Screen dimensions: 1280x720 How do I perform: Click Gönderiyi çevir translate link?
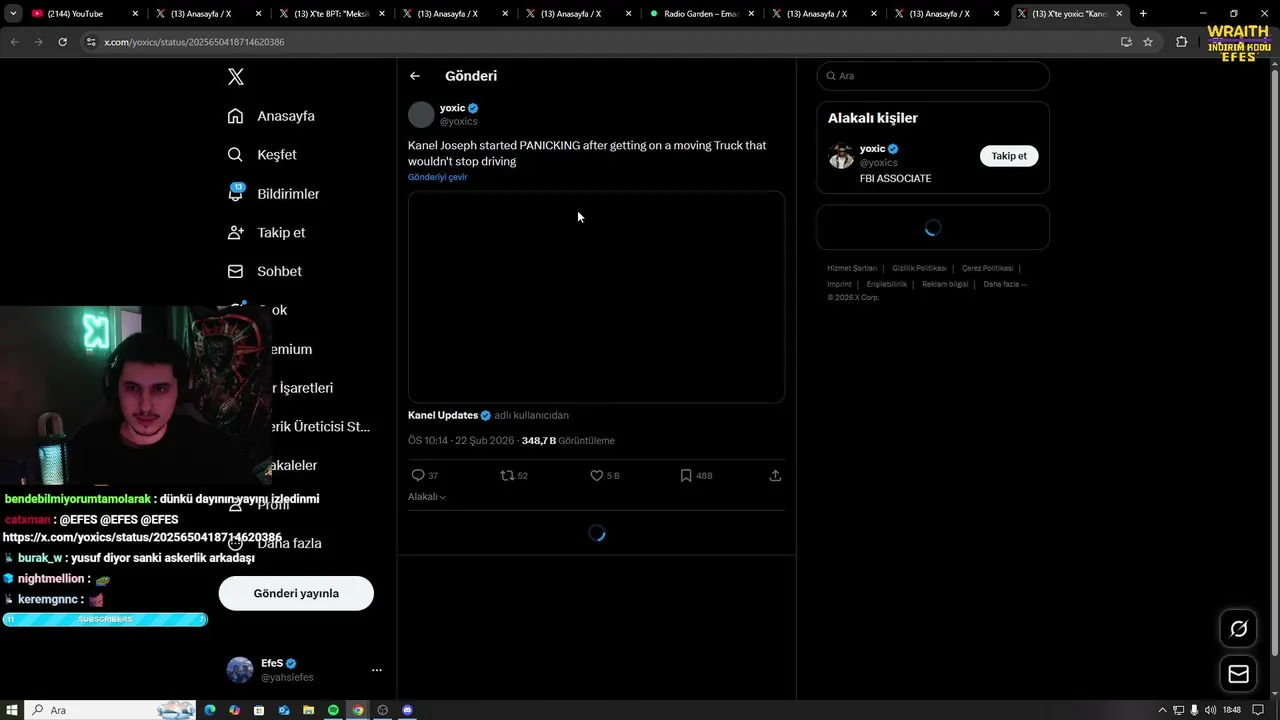coord(437,177)
